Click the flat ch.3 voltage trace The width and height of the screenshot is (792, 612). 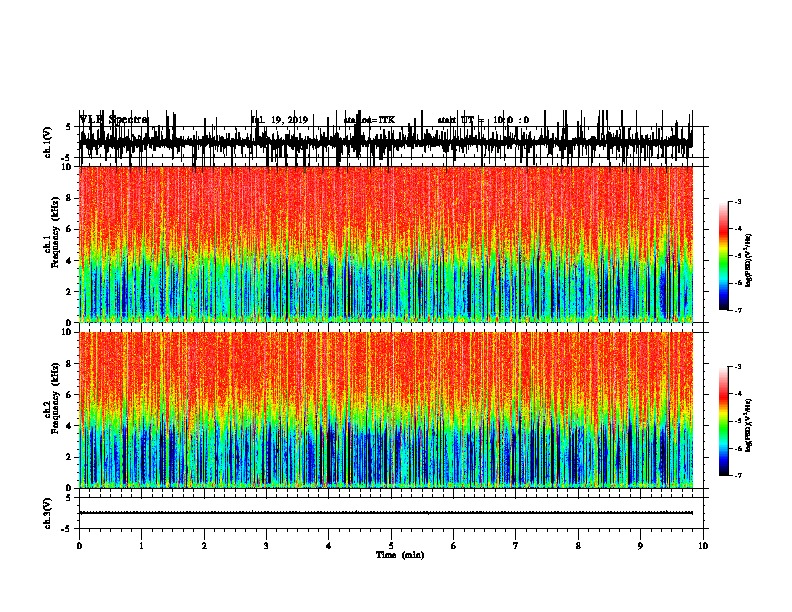click(x=386, y=513)
